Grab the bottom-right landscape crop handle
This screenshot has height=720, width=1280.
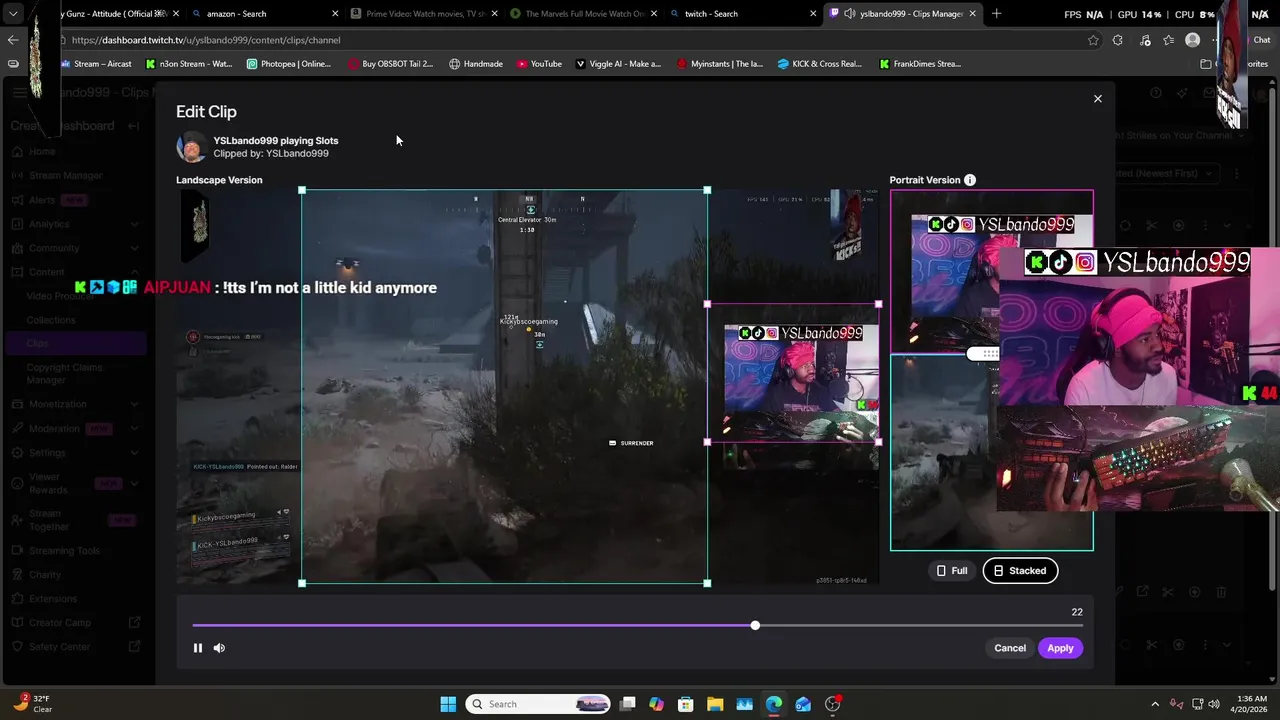tap(707, 583)
